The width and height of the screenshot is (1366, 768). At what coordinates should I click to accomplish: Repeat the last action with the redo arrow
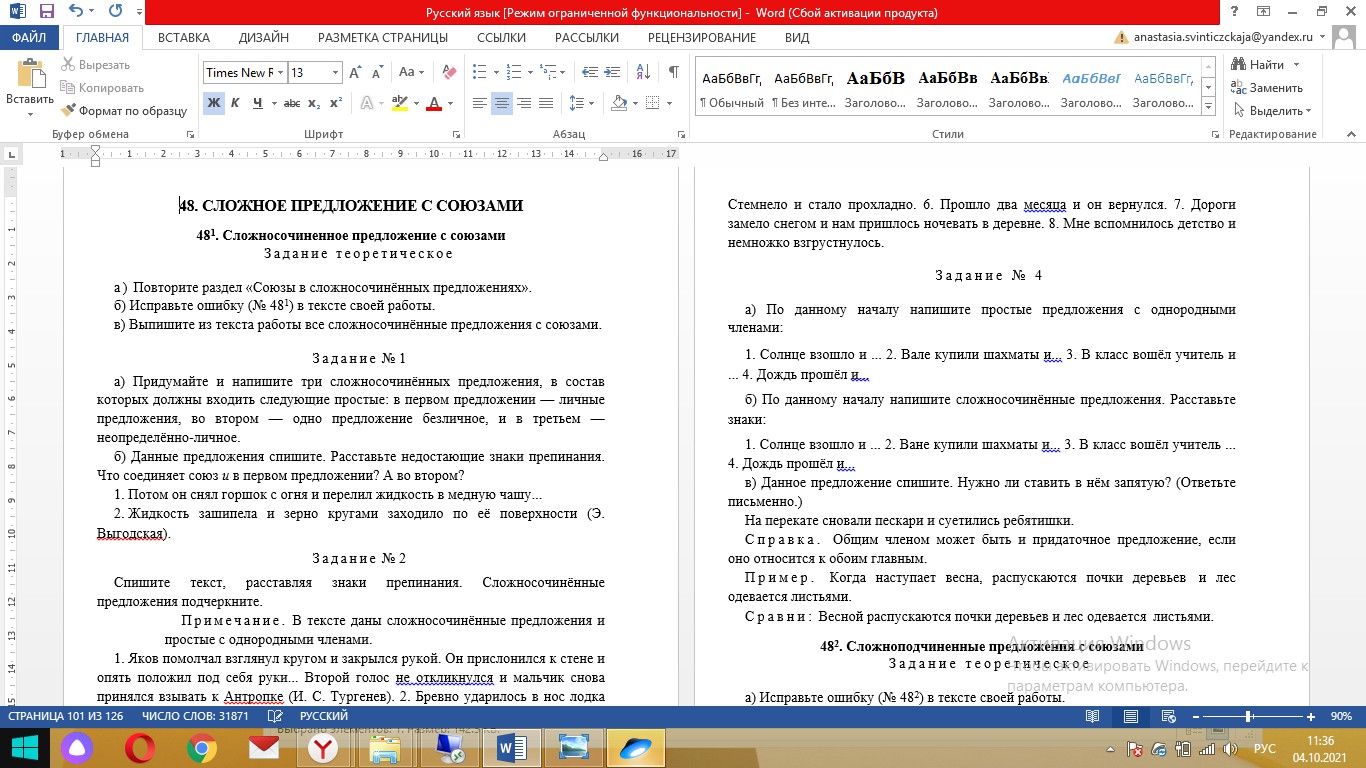pos(114,12)
